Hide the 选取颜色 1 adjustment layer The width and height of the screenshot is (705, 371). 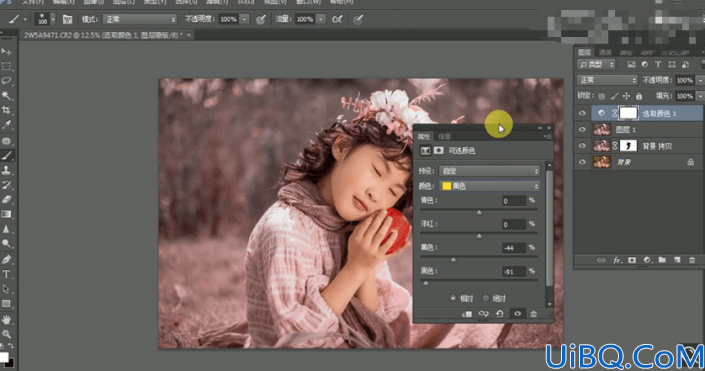[x=582, y=113]
